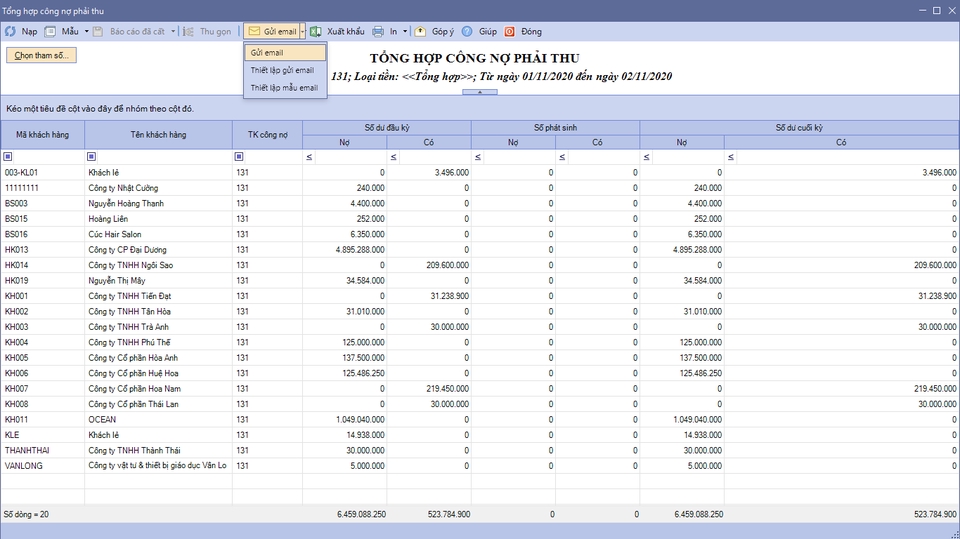
Task: Open filter icon under Mã khách hàng
Action: coord(8,157)
